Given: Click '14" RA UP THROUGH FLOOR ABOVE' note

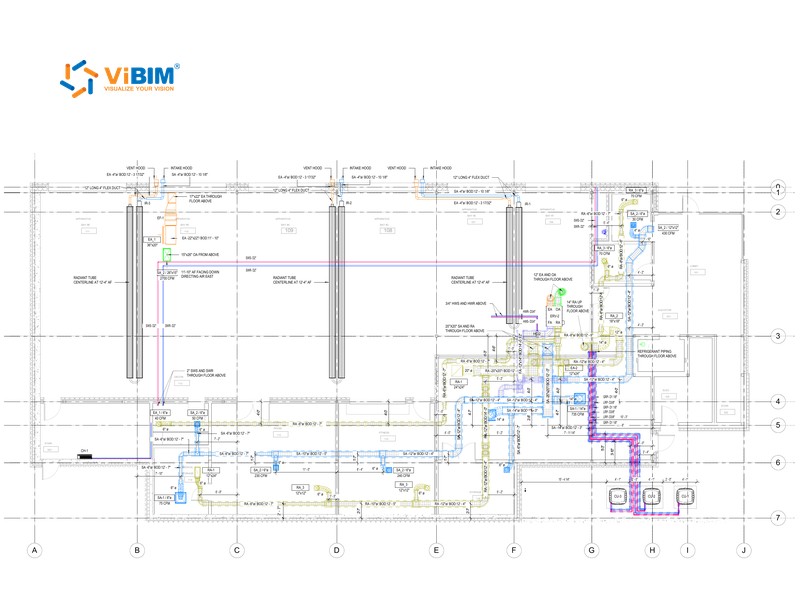Looking at the screenshot, I should coord(578,306).
